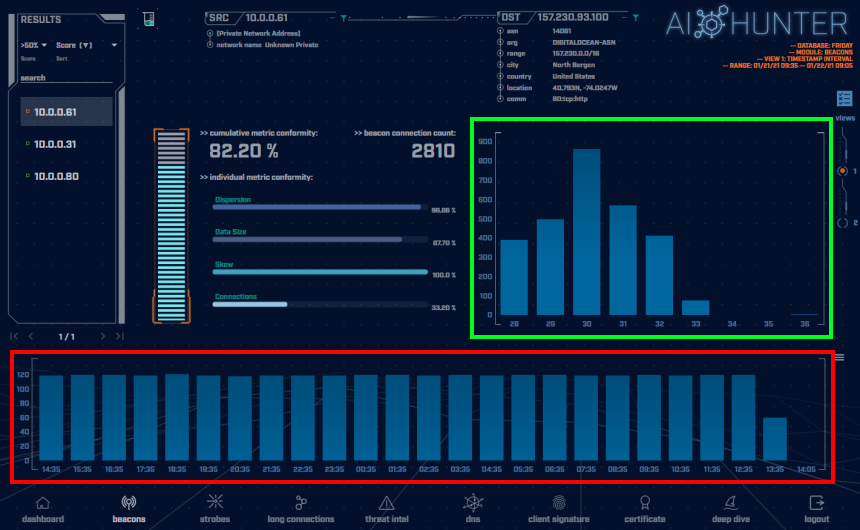Open the dns module icon

[x=473, y=503]
